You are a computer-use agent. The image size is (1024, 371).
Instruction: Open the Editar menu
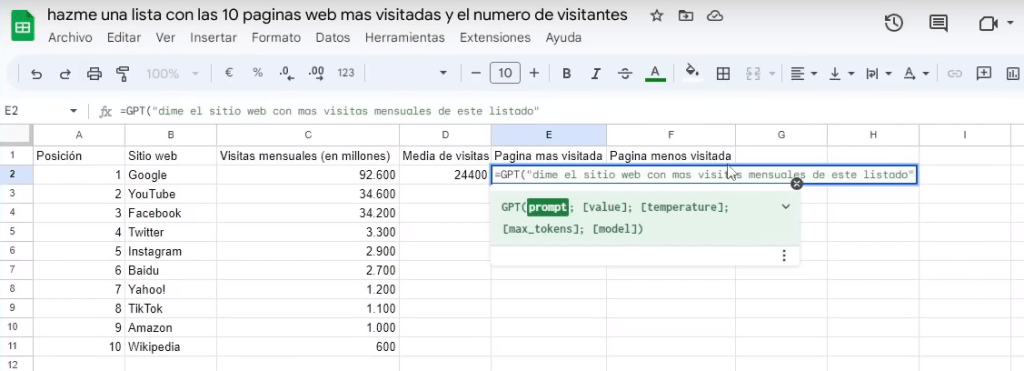(124, 38)
